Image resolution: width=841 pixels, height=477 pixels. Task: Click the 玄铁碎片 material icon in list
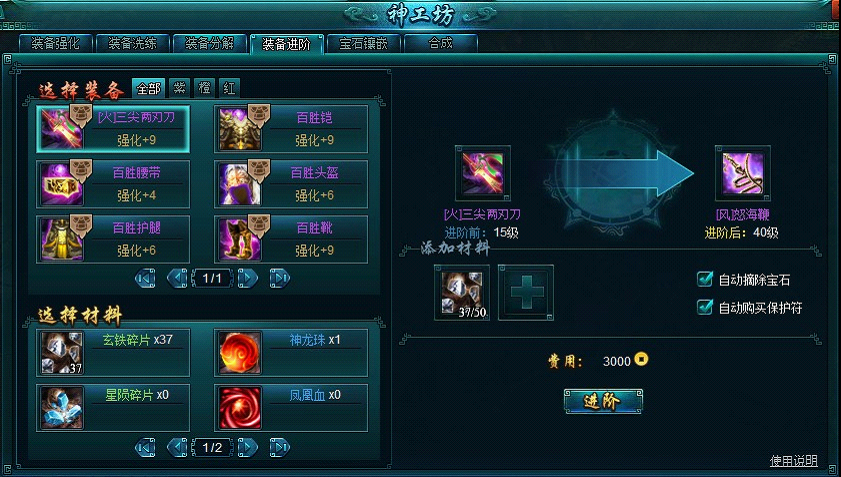pos(62,353)
